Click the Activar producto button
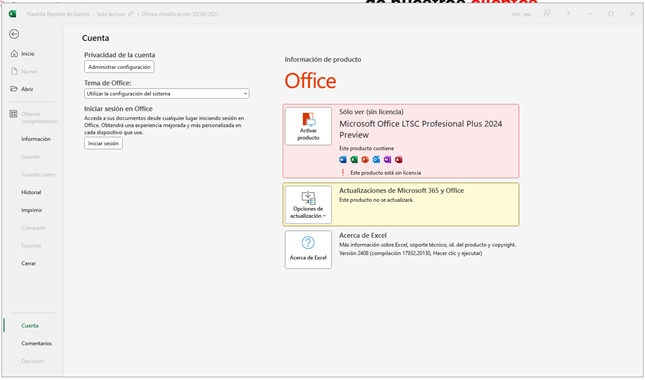The width and height of the screenshot is (645, 380). (x=309, y=127)
